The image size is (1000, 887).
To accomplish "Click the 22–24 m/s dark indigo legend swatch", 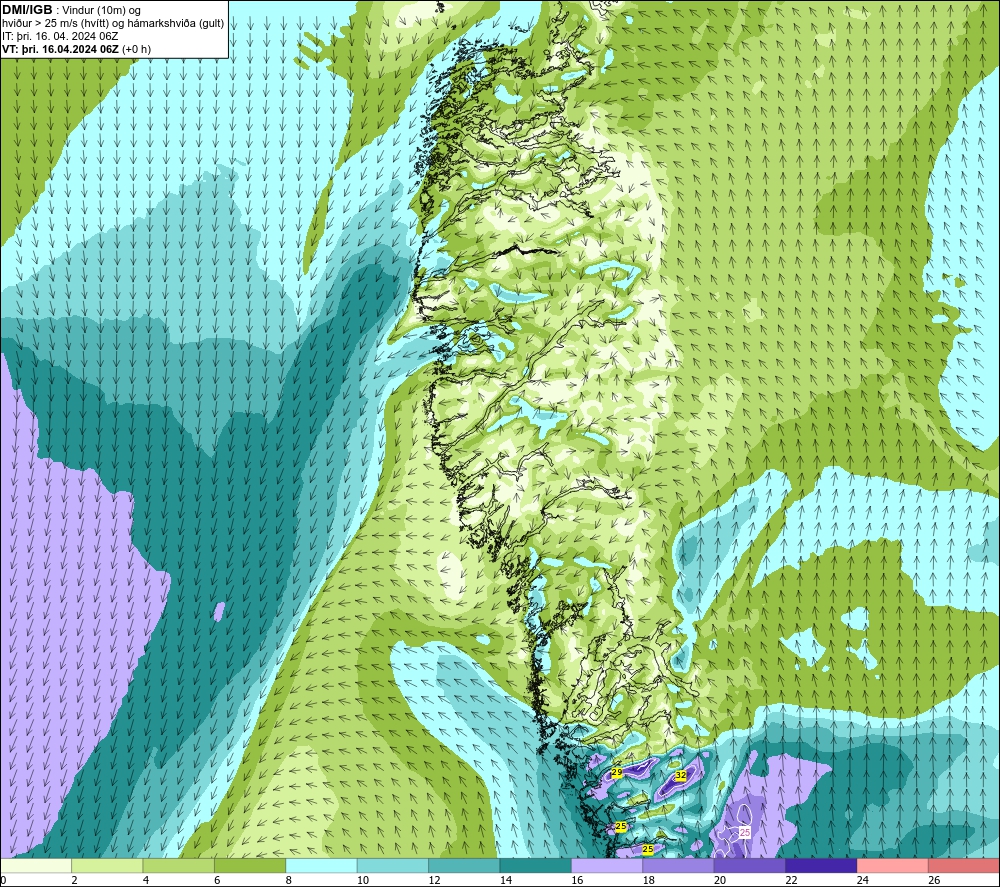I will [x=821, y=866].
